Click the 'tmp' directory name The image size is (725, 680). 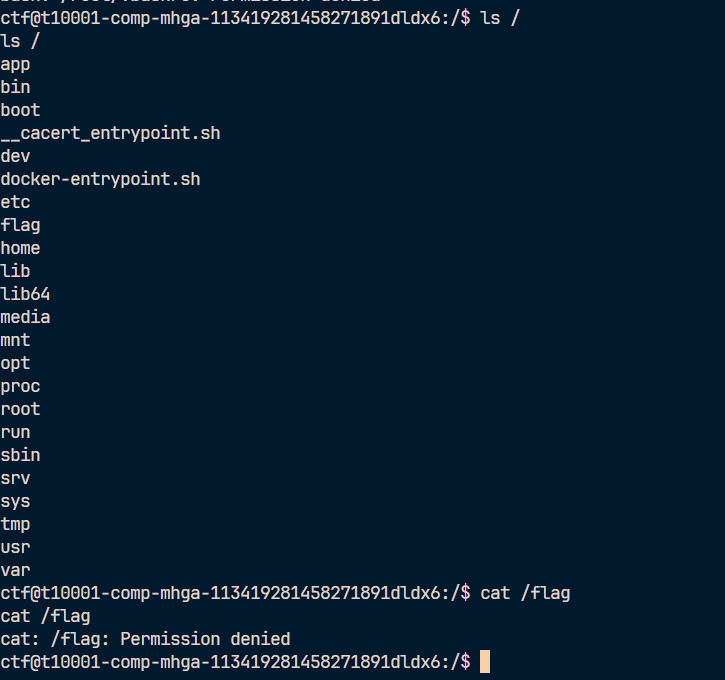pos(16,524)
